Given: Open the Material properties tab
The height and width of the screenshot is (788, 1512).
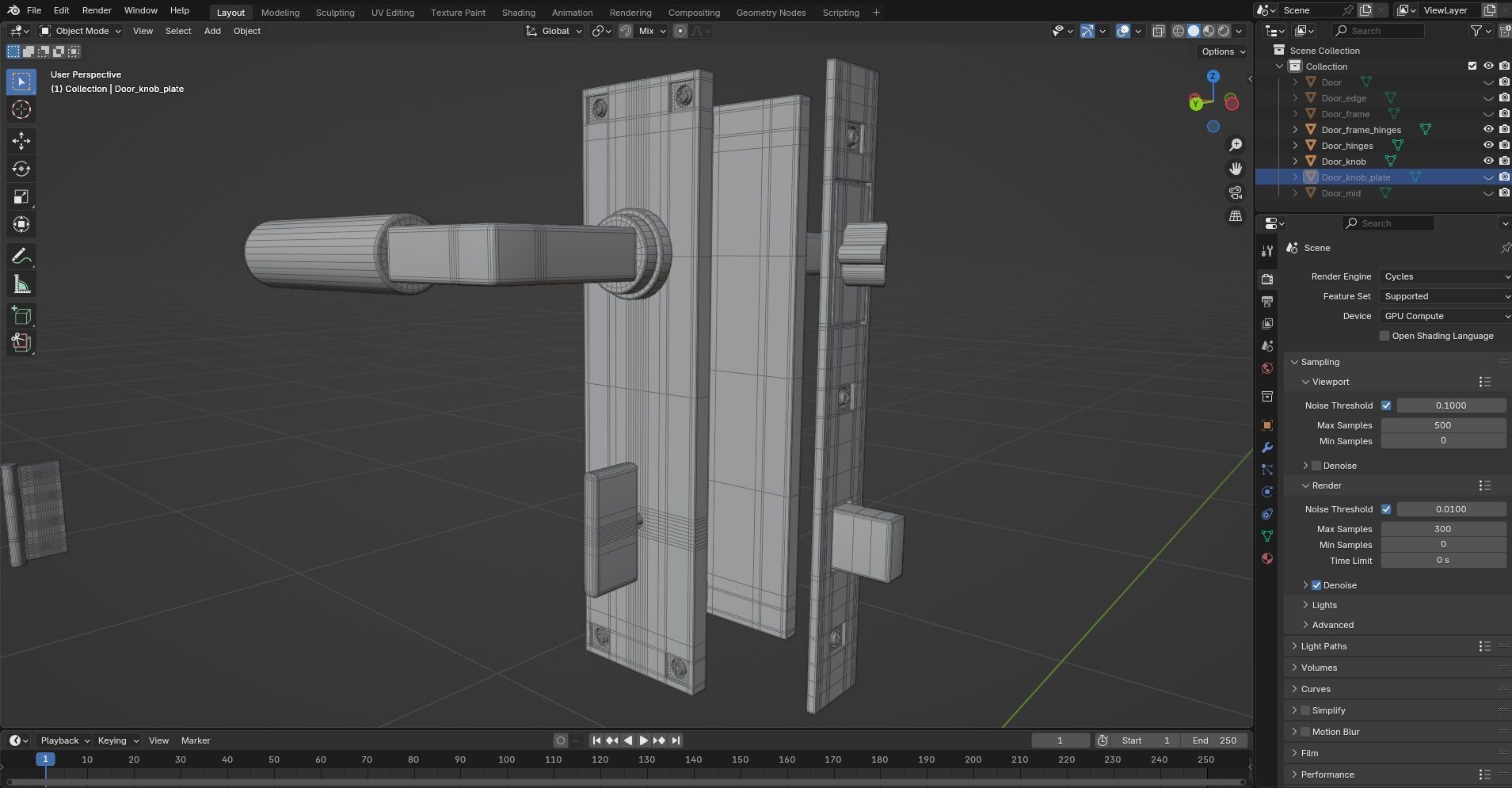Looking at the screenshot, I should 1267,558.
